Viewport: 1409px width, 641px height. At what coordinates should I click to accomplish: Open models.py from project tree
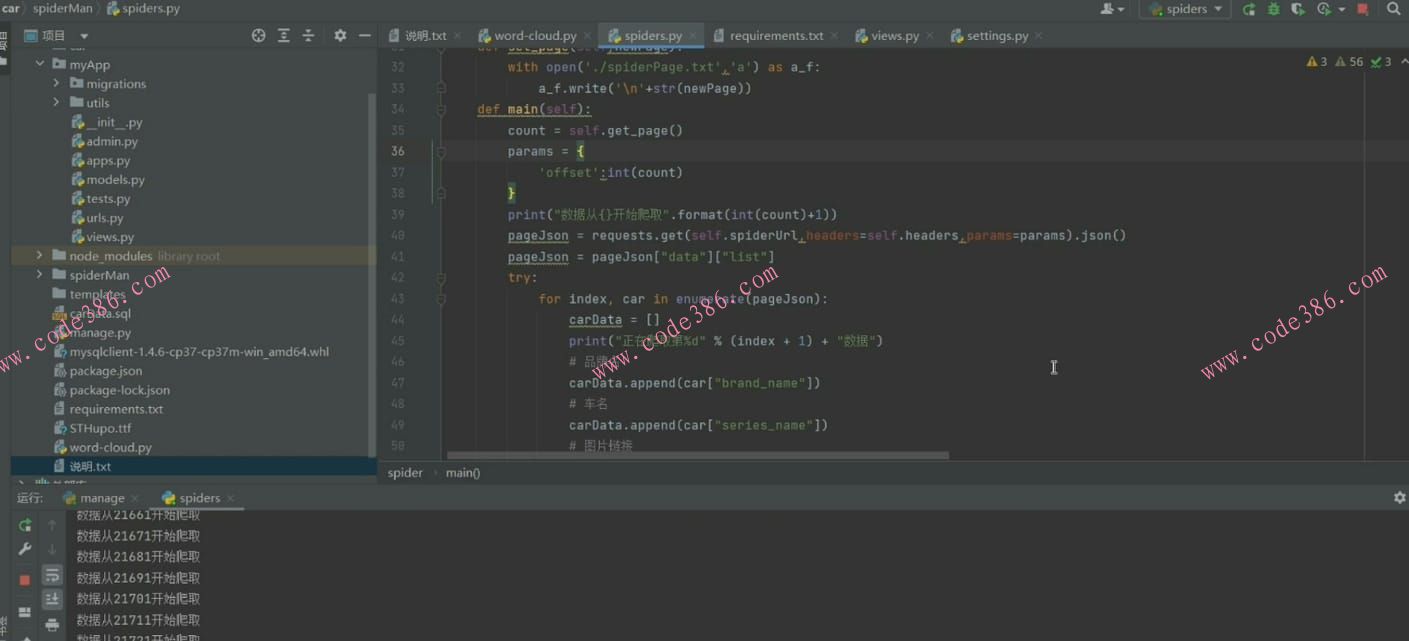tap(115, 180)
